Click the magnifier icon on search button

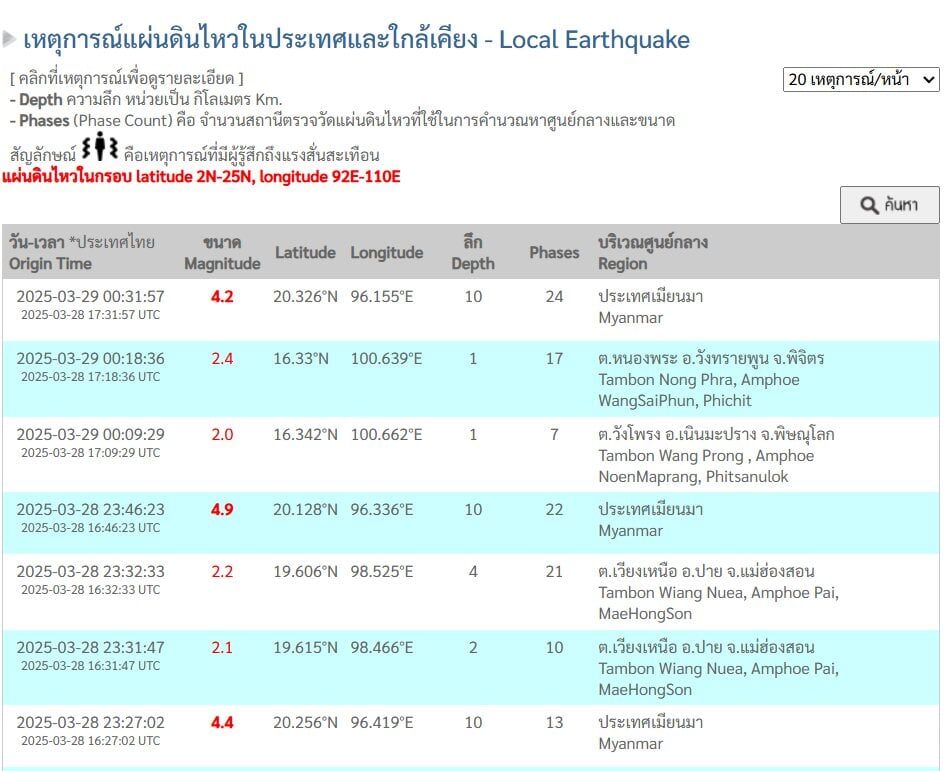(869, 205)
